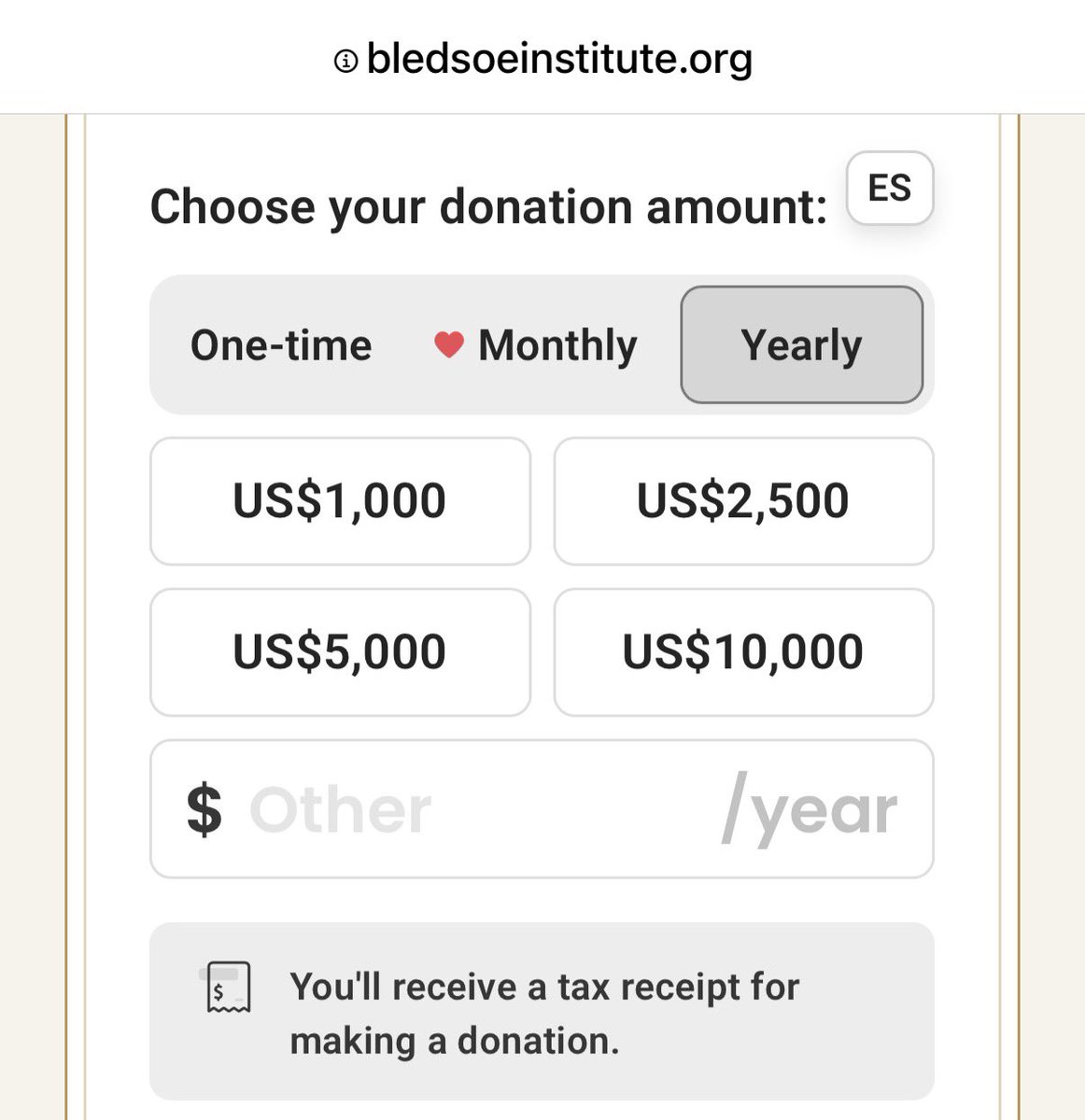
Task: Pick the US$2,500 donation amount
Action: point(743,501)
